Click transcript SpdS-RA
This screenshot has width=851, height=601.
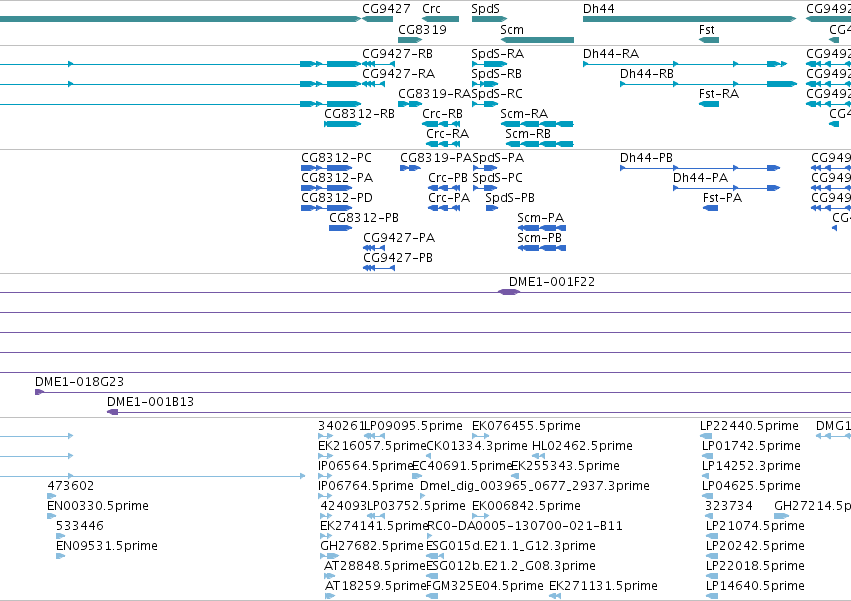coord(489,64)
